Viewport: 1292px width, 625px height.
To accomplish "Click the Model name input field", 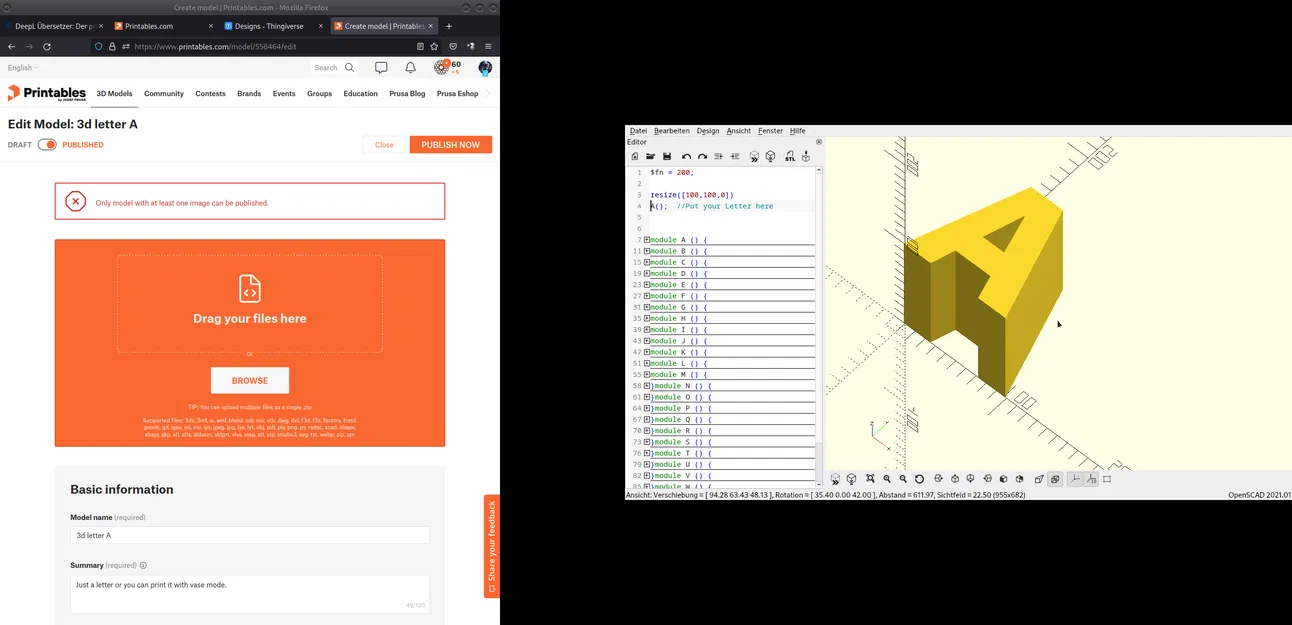I will click(249, 535).
